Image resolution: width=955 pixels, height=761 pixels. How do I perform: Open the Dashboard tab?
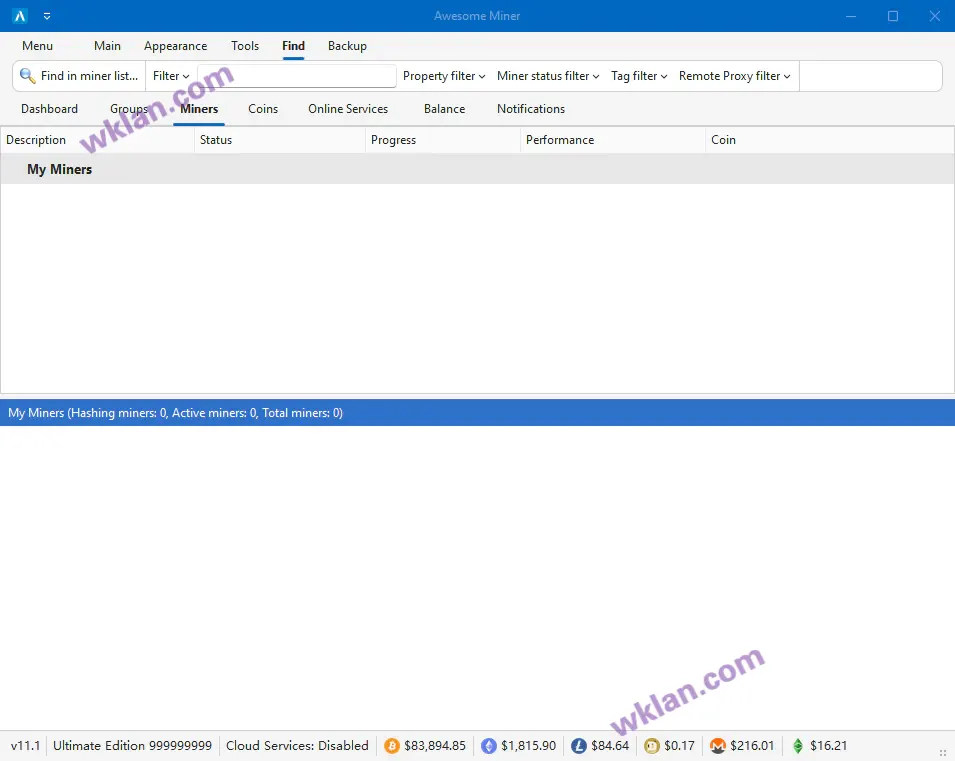click(x=49, y=109)
